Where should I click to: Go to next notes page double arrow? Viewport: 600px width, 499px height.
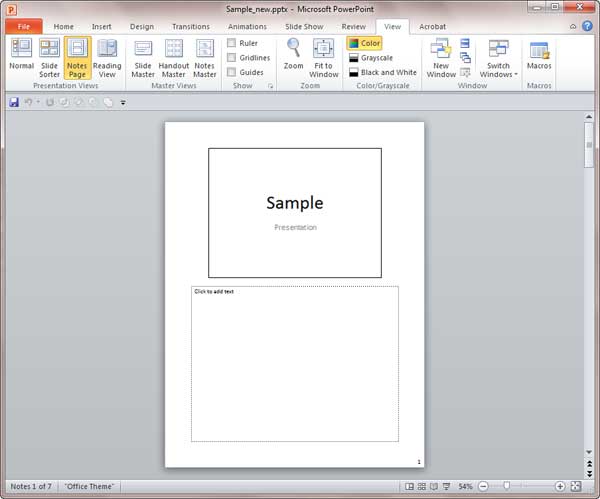[589, 473]
